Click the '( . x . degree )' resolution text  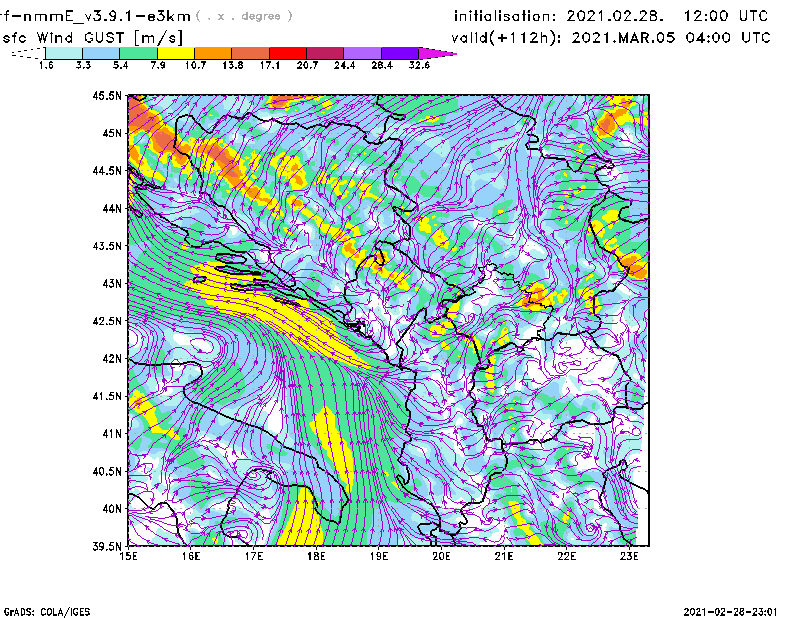click(x=244, y=16)
